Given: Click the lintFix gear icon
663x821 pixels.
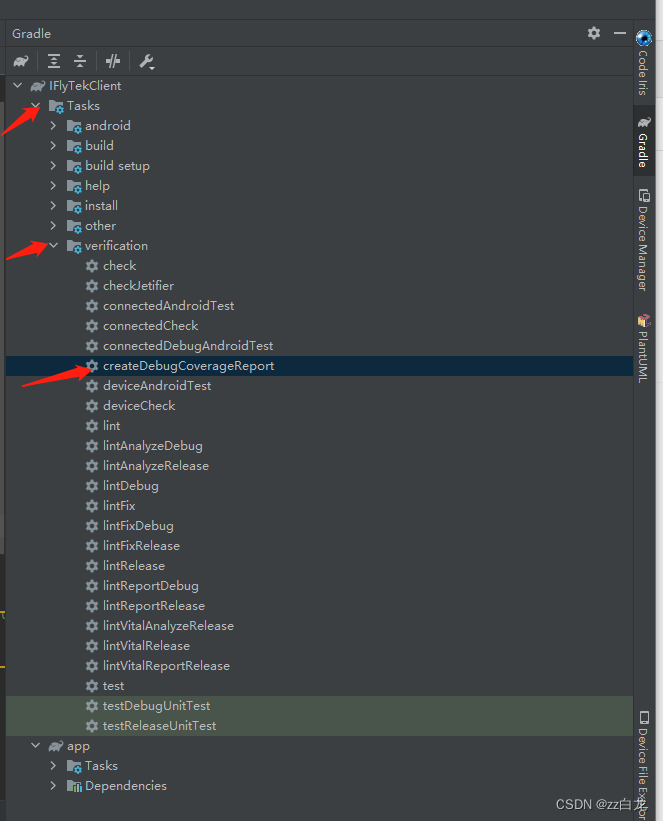Looking at the screenshot, I should (92, 506).
